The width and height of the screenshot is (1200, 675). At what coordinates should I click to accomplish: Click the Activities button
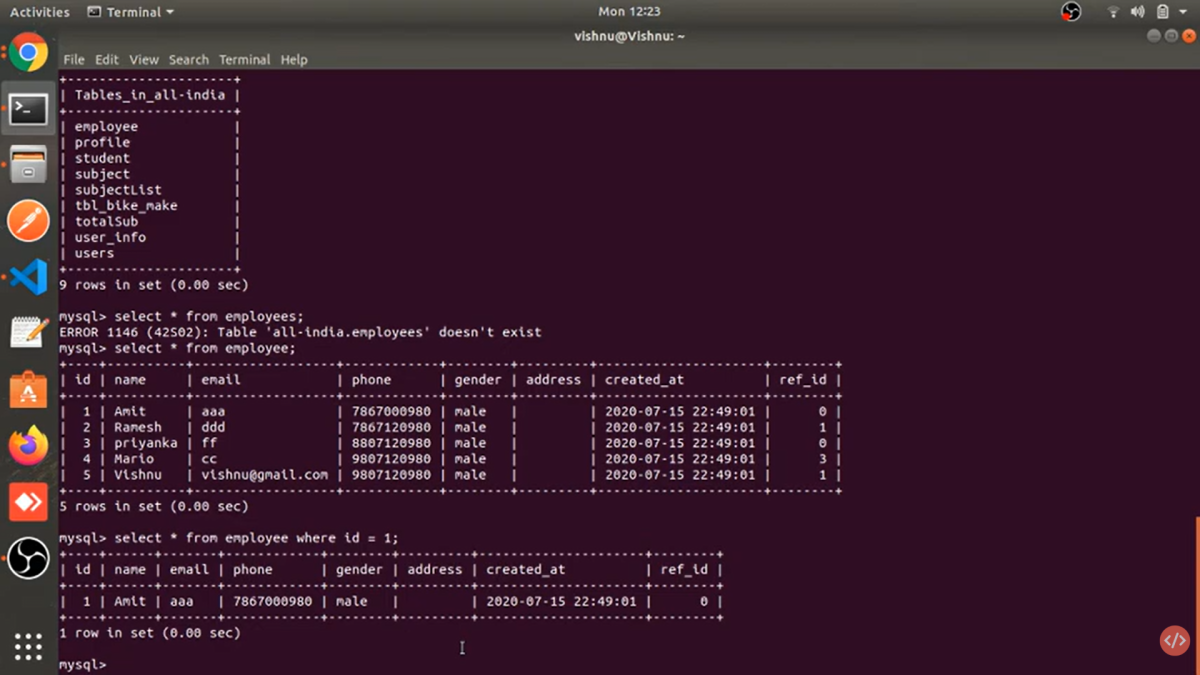40,12
